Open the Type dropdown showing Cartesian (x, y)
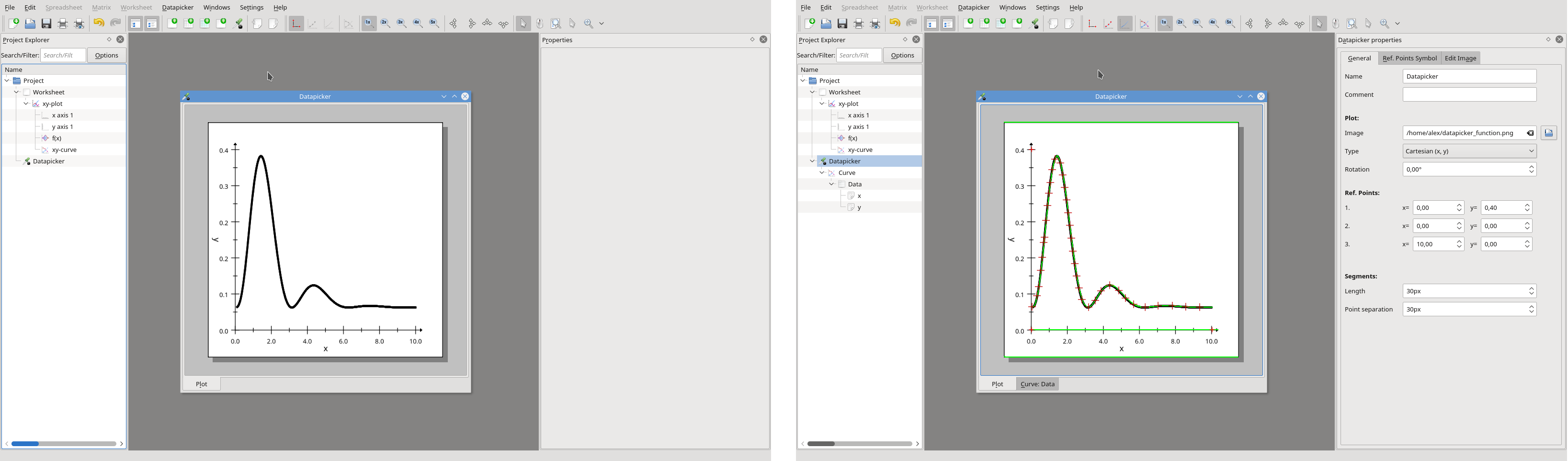The image size is (1568, 461). click(1469, 151)
